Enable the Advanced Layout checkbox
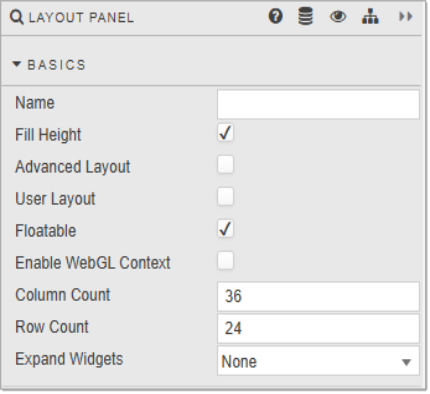The width and height of the screenshot is (430, 394). 225,165
